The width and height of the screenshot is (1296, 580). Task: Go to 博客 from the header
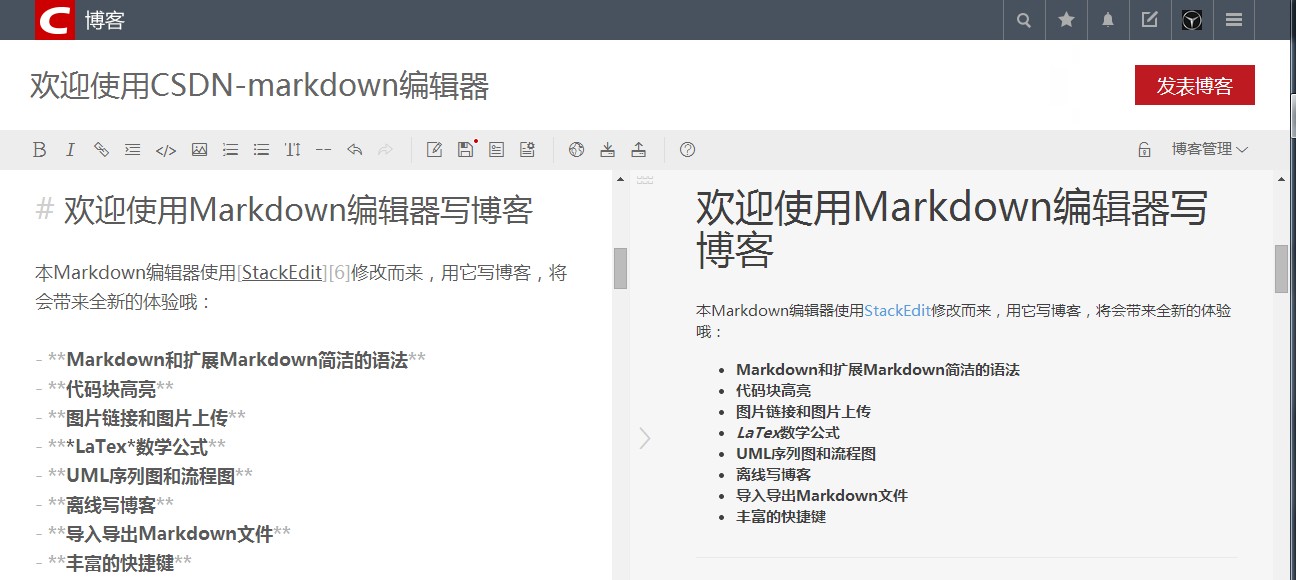(x=105, y=20)
